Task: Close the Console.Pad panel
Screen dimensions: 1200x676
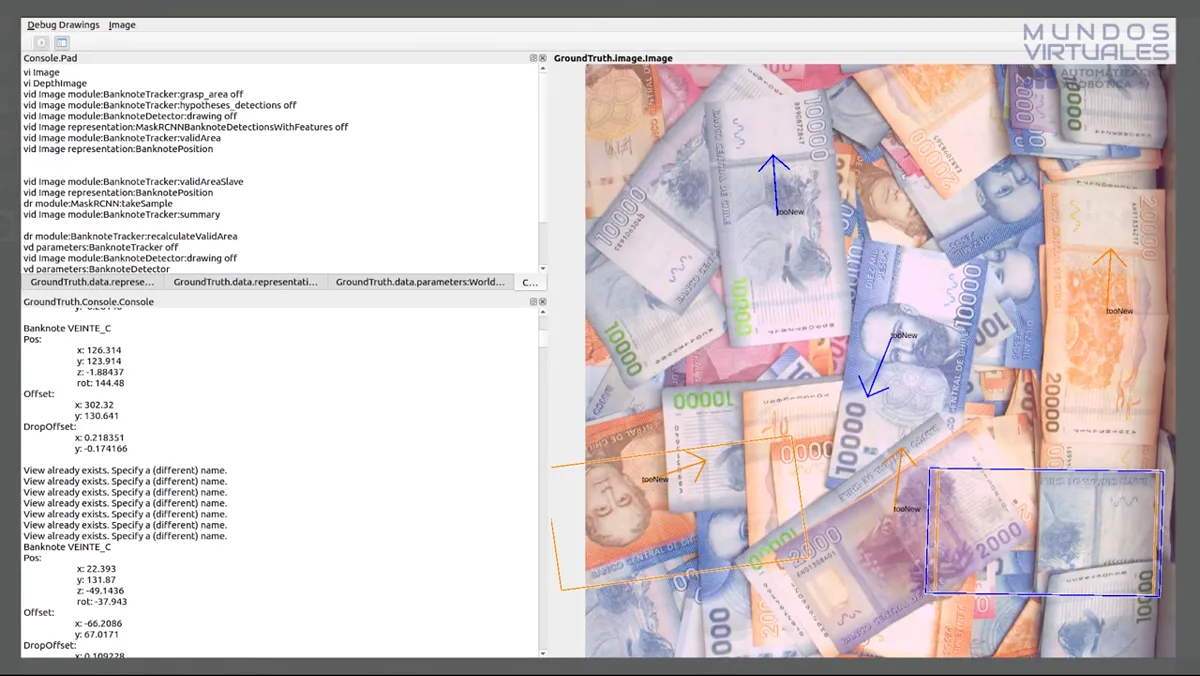Action: (543, 58)
